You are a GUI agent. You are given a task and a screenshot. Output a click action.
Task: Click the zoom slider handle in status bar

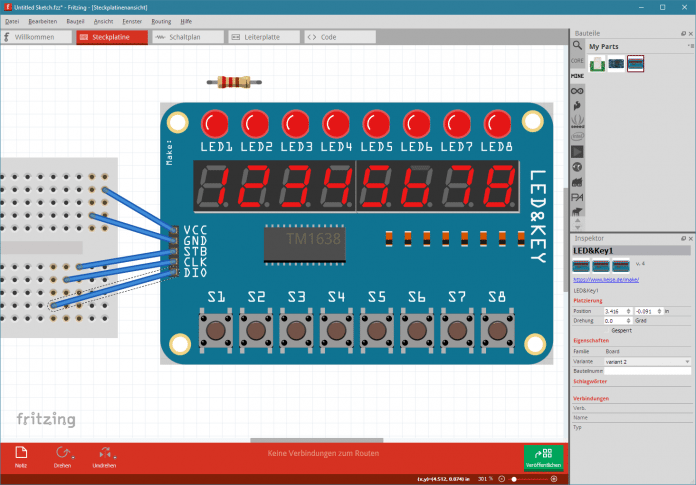[514, 479]
